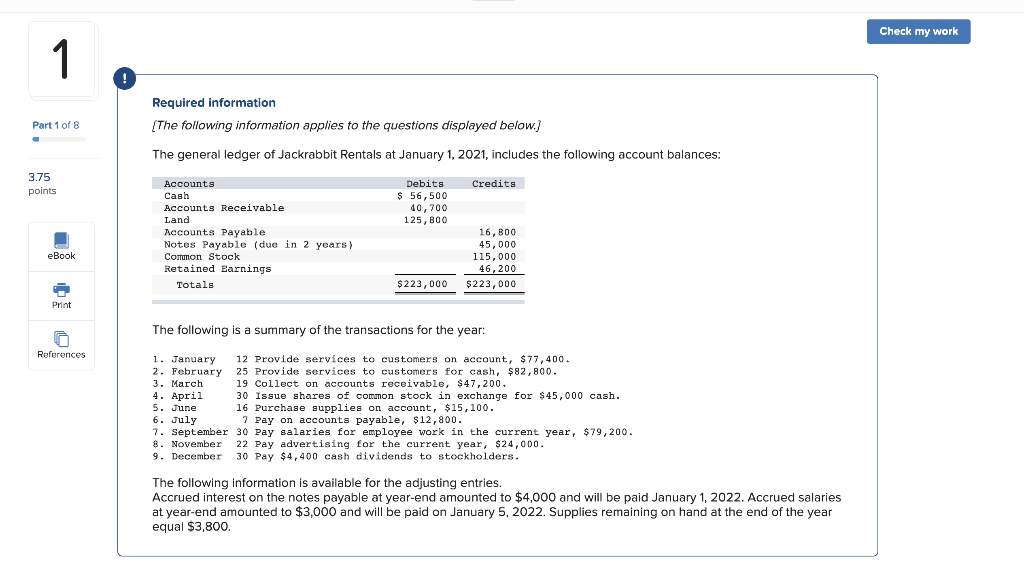Select the Notes Payable (due in 2 years) row

(x=338, y=244)
